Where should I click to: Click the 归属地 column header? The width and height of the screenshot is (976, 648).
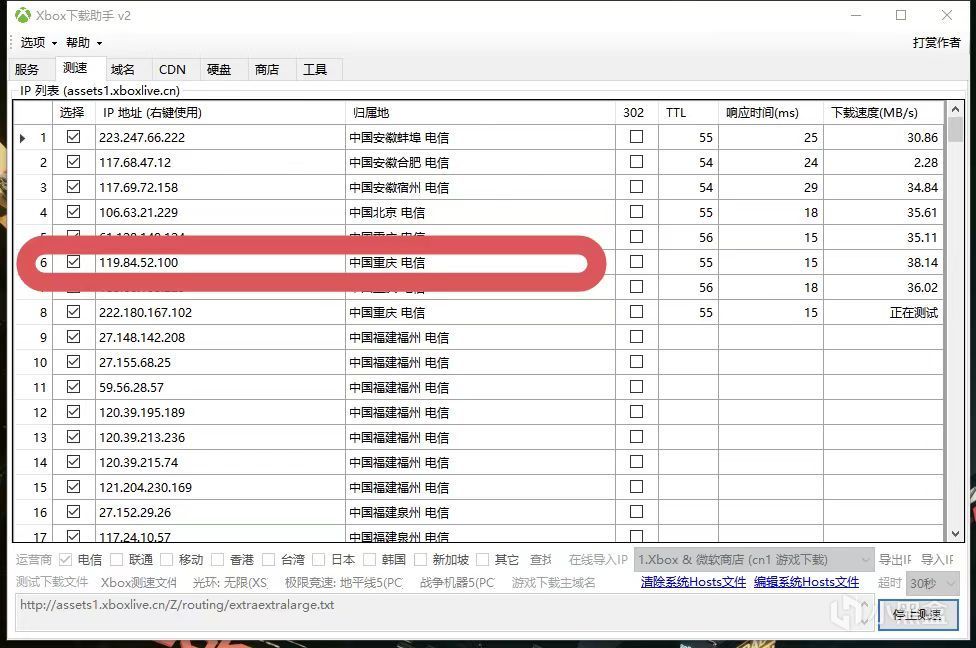point(480,113)
